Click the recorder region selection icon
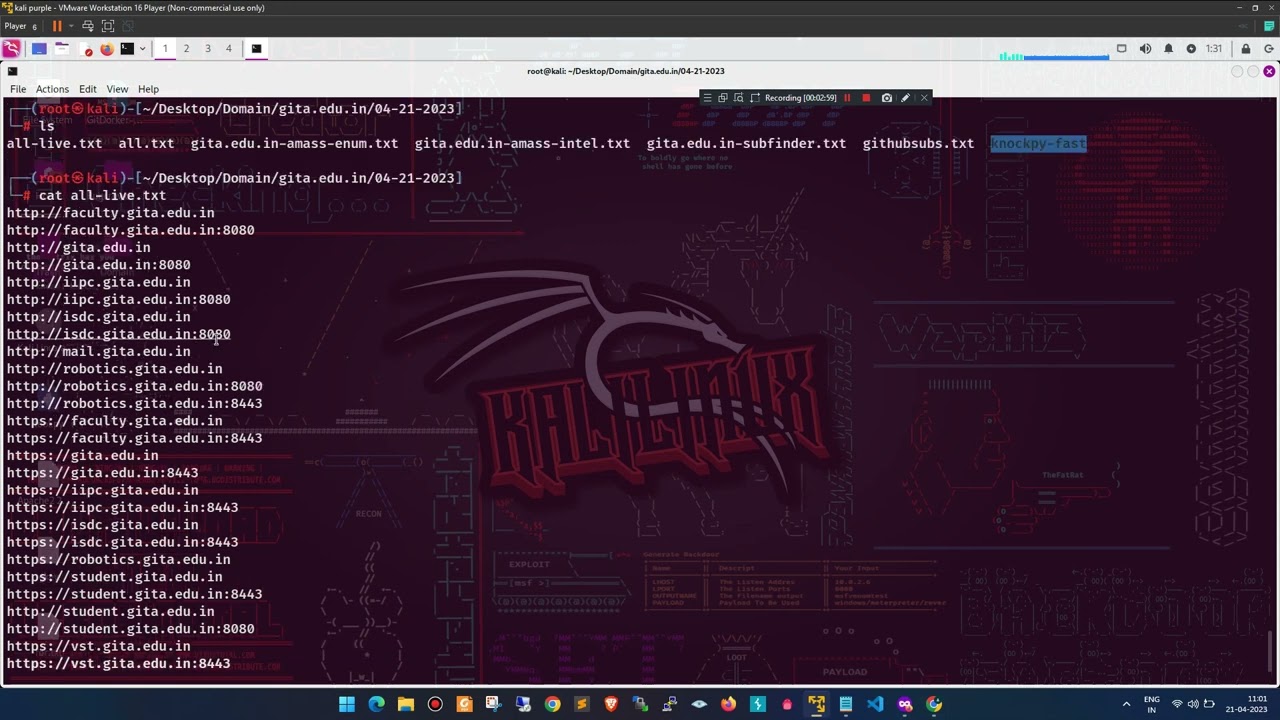The image size is (1280, 720). point(755,98)
